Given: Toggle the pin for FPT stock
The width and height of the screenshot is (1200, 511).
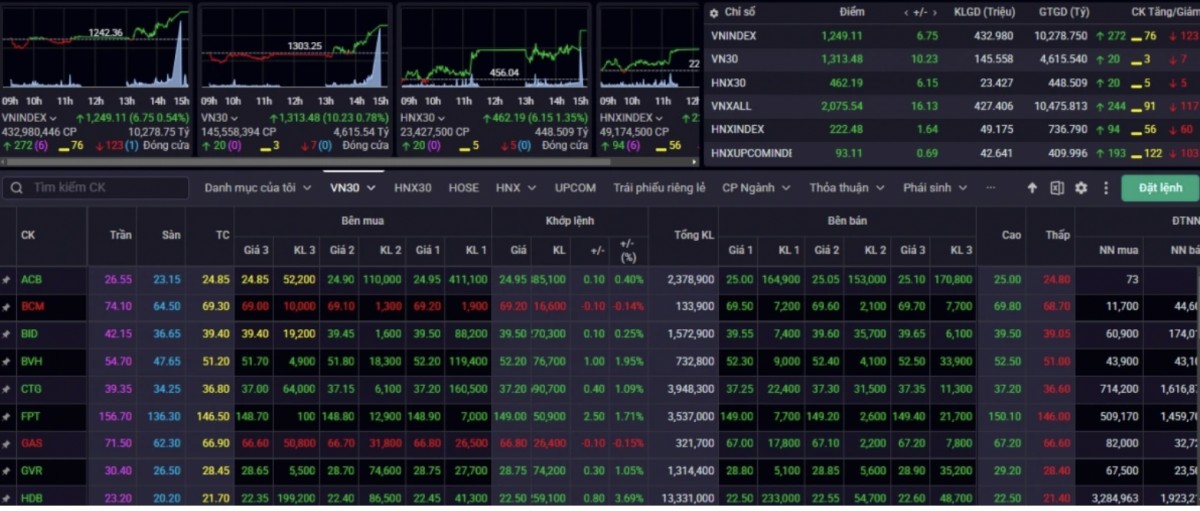Looking at the screenshot, I should pyautogui.click(x=7, y=415).
